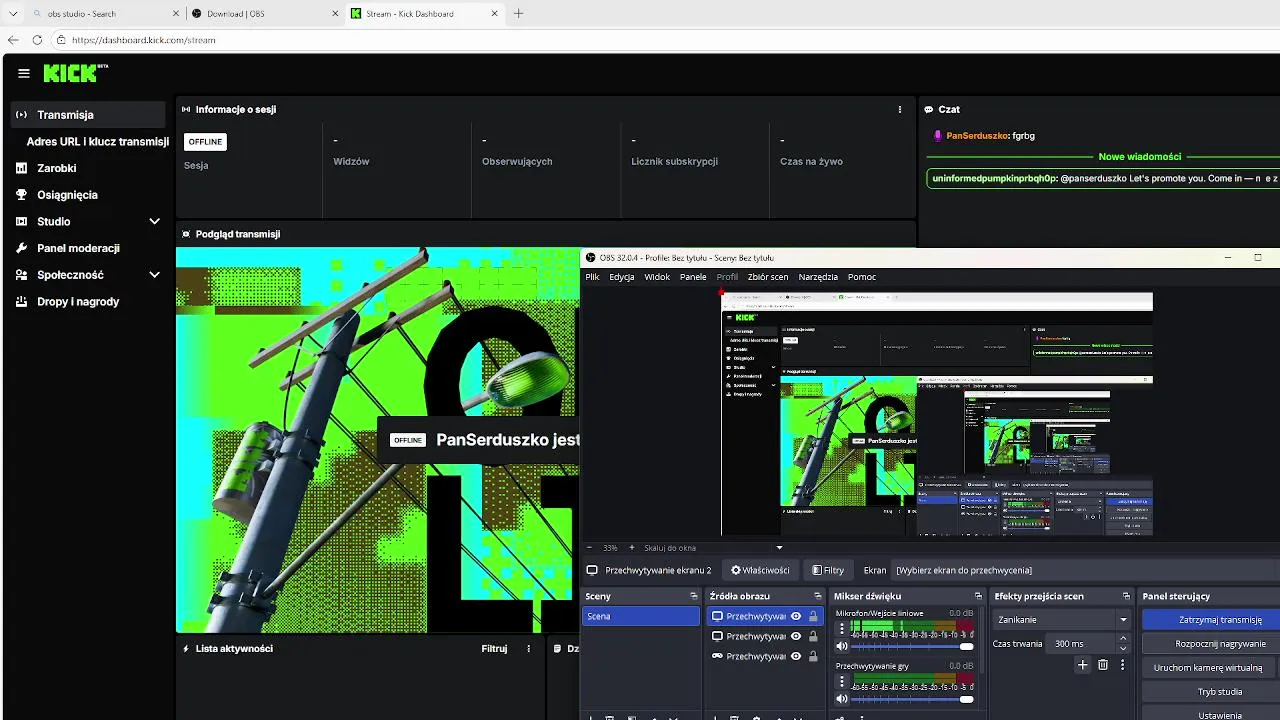The width and height of the screenshot is (1280, 720).
Task: Open Lista aktywności three-dot options
Action: [529, 649]
